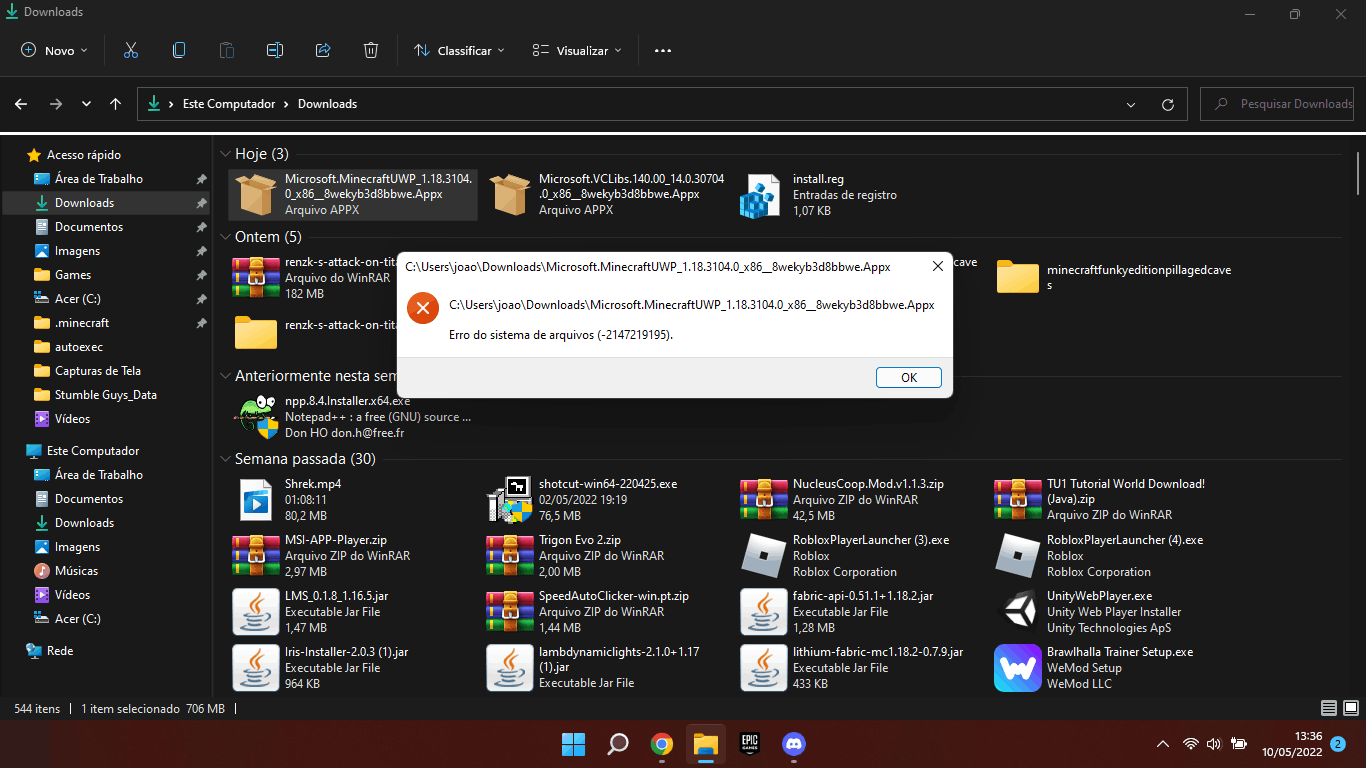
Task: Open the Windows Start menu
Action: [x=573, y=744]
